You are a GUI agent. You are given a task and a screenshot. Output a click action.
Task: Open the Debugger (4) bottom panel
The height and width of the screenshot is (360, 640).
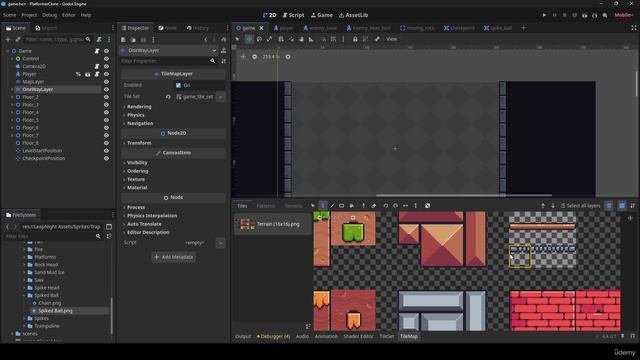point(273,336)
